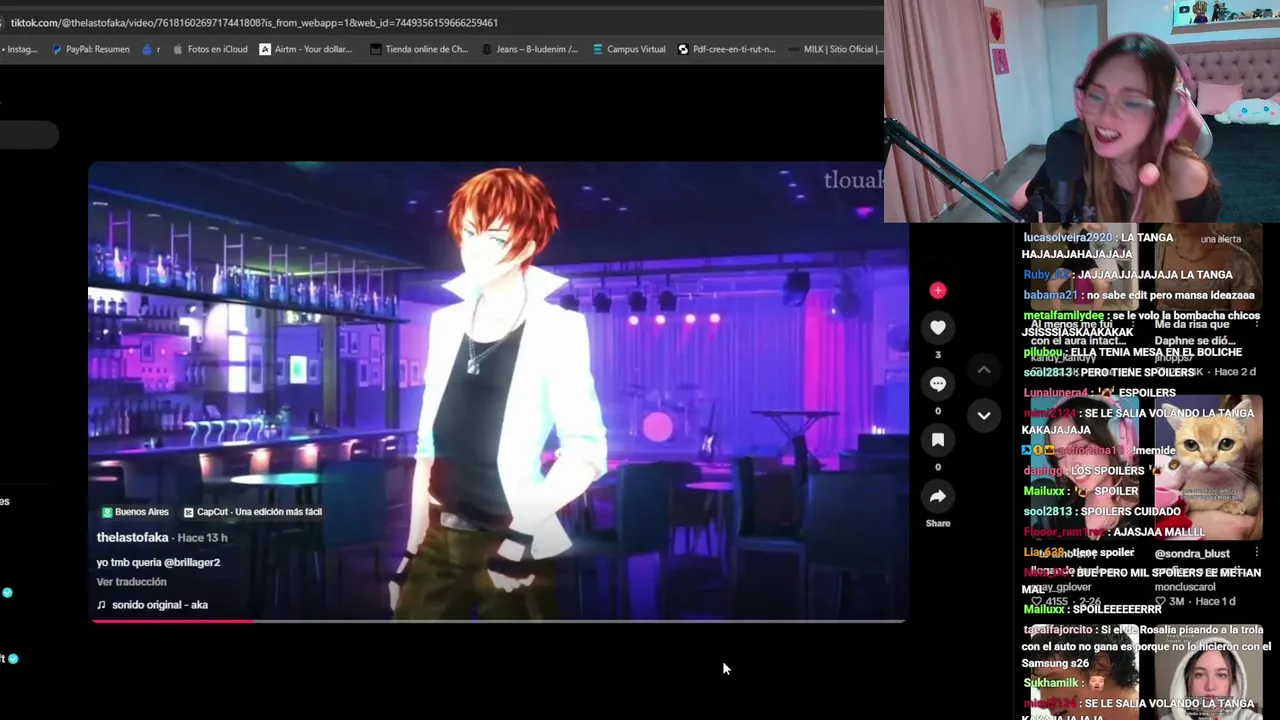
Task: Click chat username 'lucasolveira2920'
Action: point(1068,238)
